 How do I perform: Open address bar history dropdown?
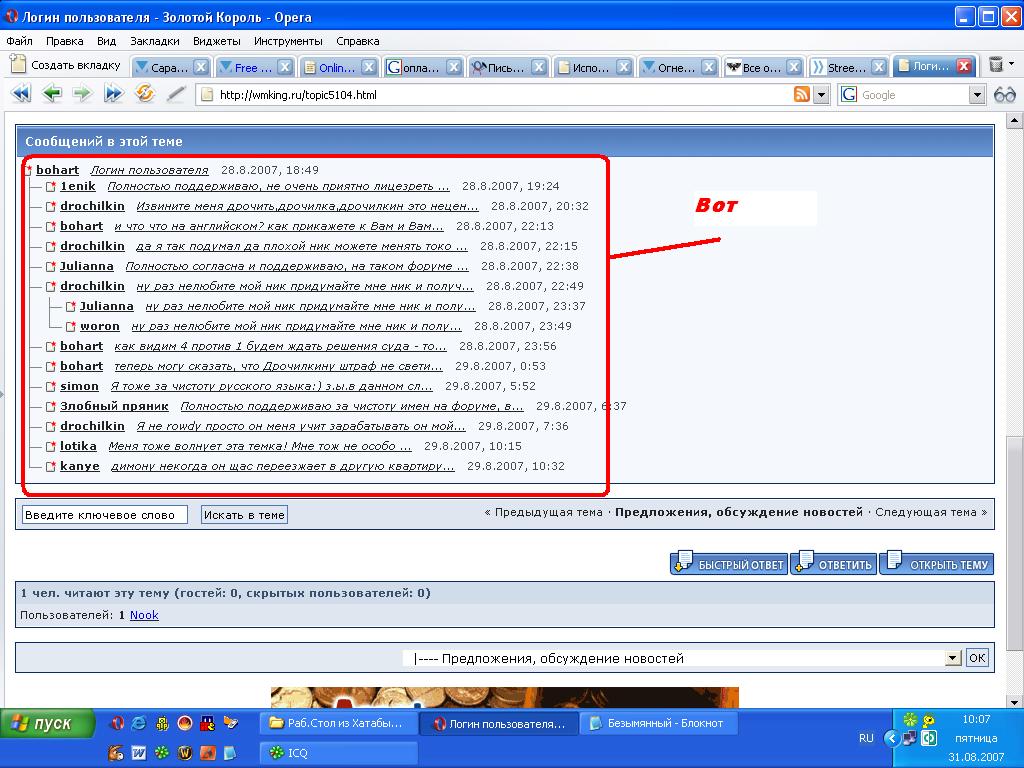click(822, 95)
